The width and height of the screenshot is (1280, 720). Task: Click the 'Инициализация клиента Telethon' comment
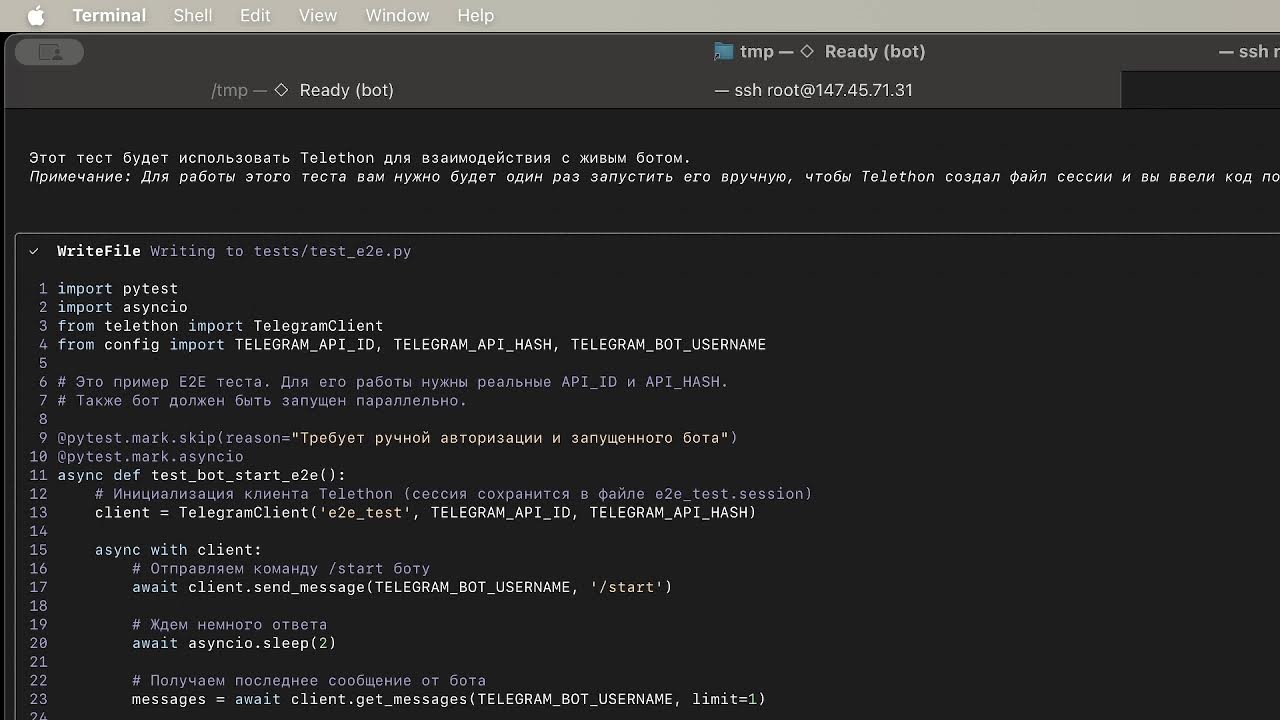pyautogui.click(x=453, y=494)
